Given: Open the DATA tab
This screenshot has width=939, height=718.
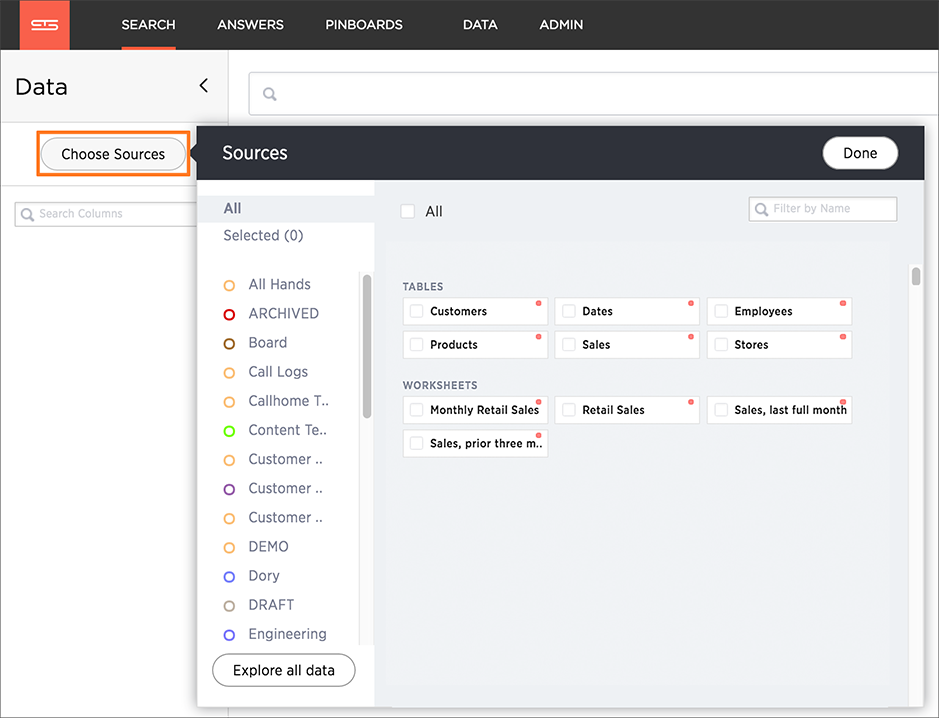Looking at the screenshot, I should [x=480, y=25].
